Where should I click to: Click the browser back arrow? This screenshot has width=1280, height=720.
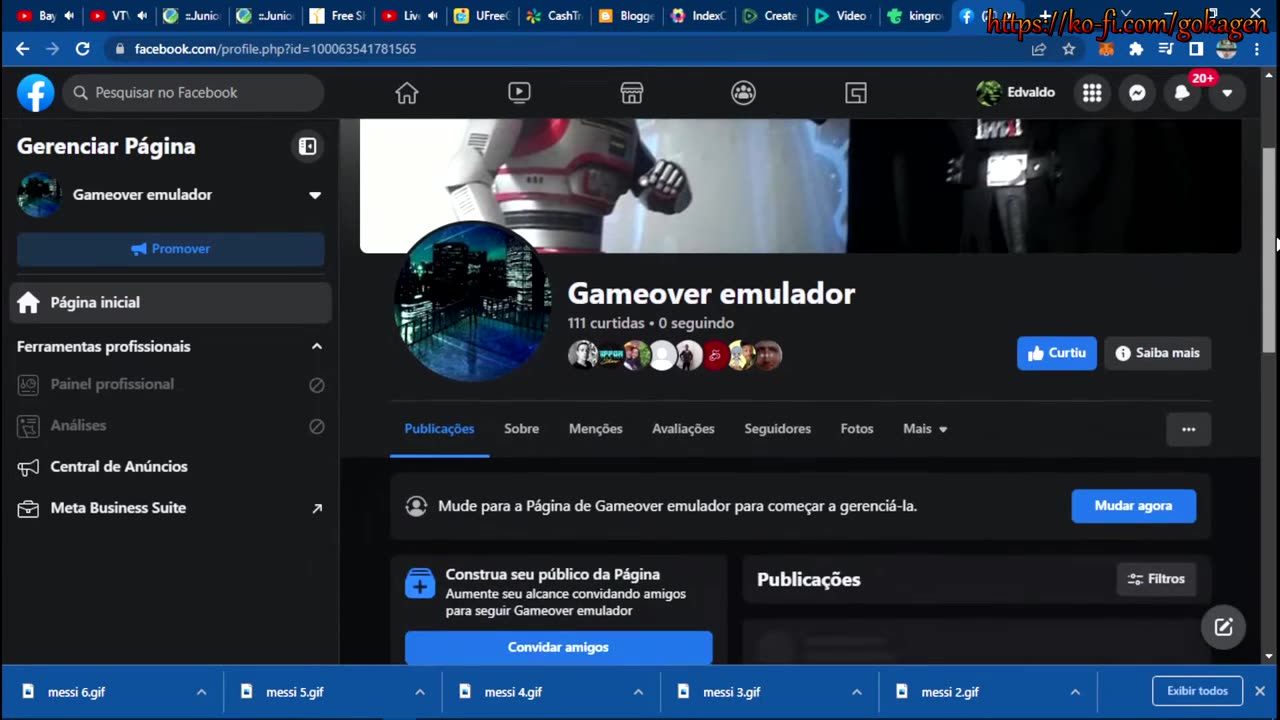pos(22,48)
